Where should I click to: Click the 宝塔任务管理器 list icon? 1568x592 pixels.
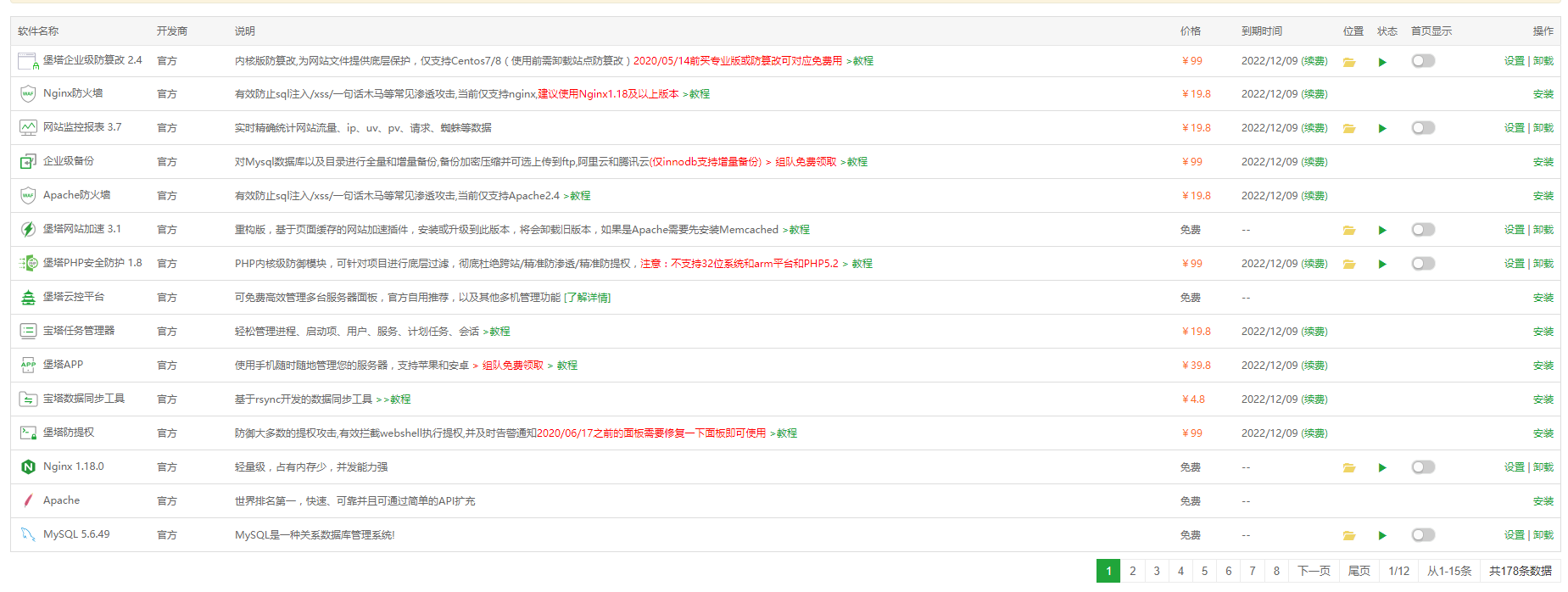coord(28,331)
